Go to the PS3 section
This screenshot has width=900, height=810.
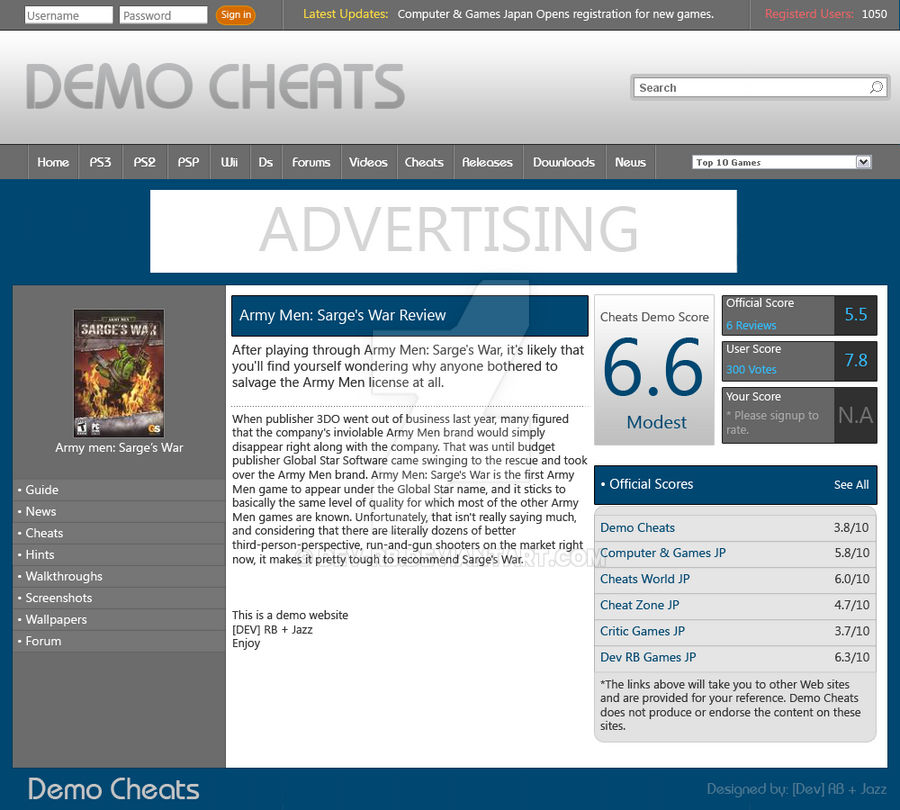click(x=100, y=162)
